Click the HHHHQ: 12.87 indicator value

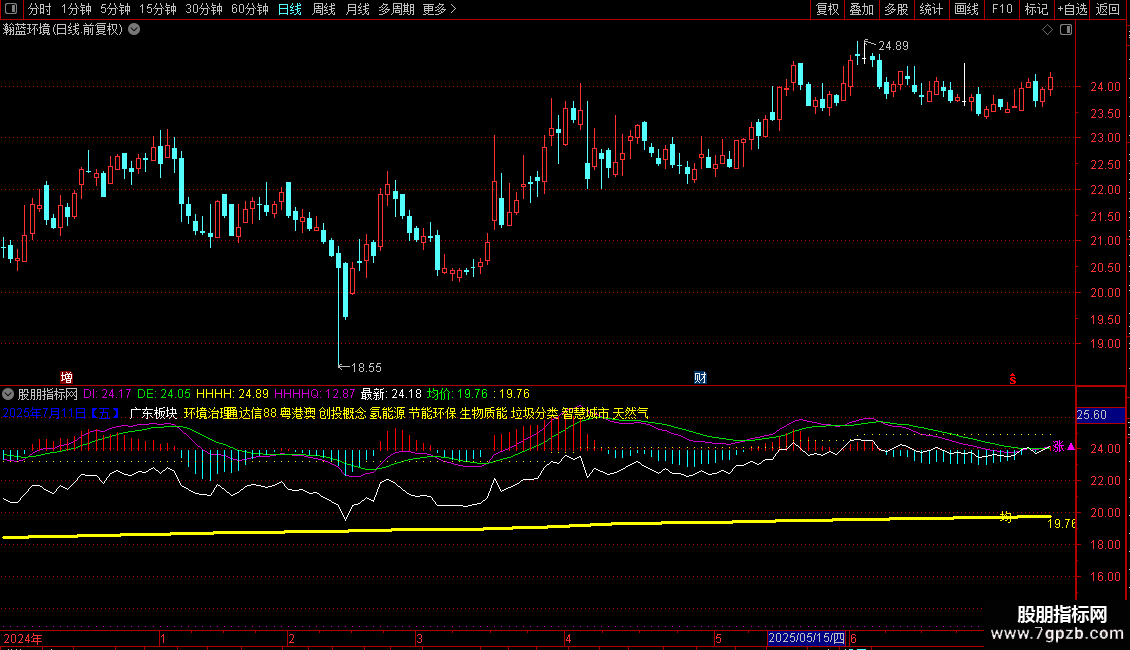(x=315, y=394)
